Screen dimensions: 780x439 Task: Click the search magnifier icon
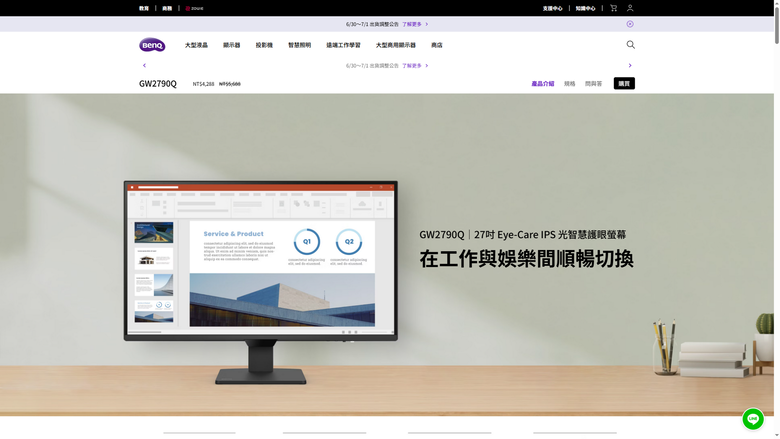pos(630,45)
